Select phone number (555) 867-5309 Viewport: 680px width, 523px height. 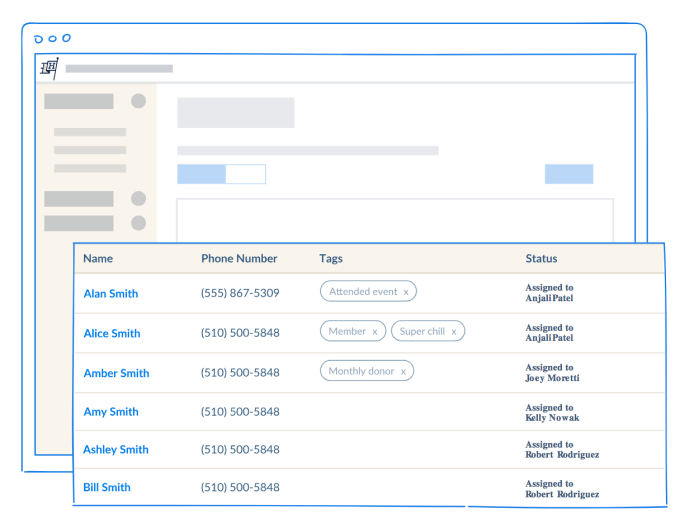(240, 293)
